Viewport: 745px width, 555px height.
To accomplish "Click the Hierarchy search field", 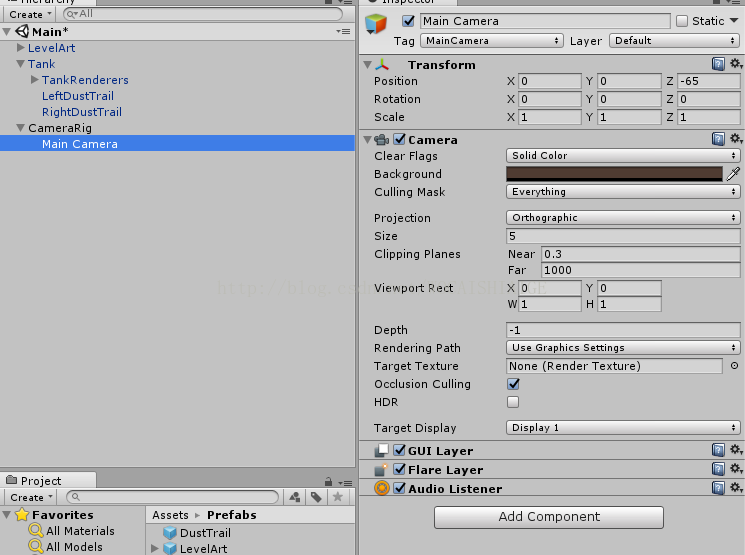I will tap(203, 14).
